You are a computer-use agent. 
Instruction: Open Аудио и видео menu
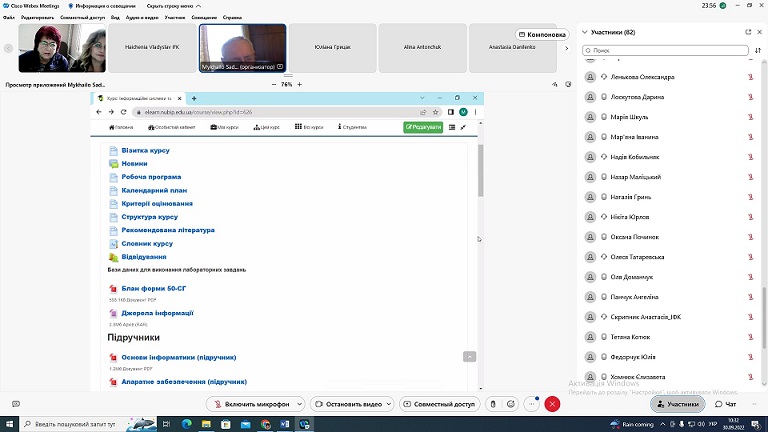point(142,18)
